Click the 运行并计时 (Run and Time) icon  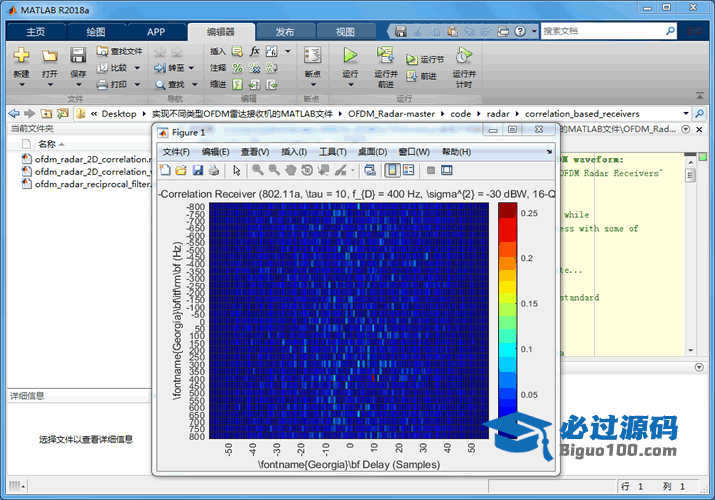click(x=463, y=55)
